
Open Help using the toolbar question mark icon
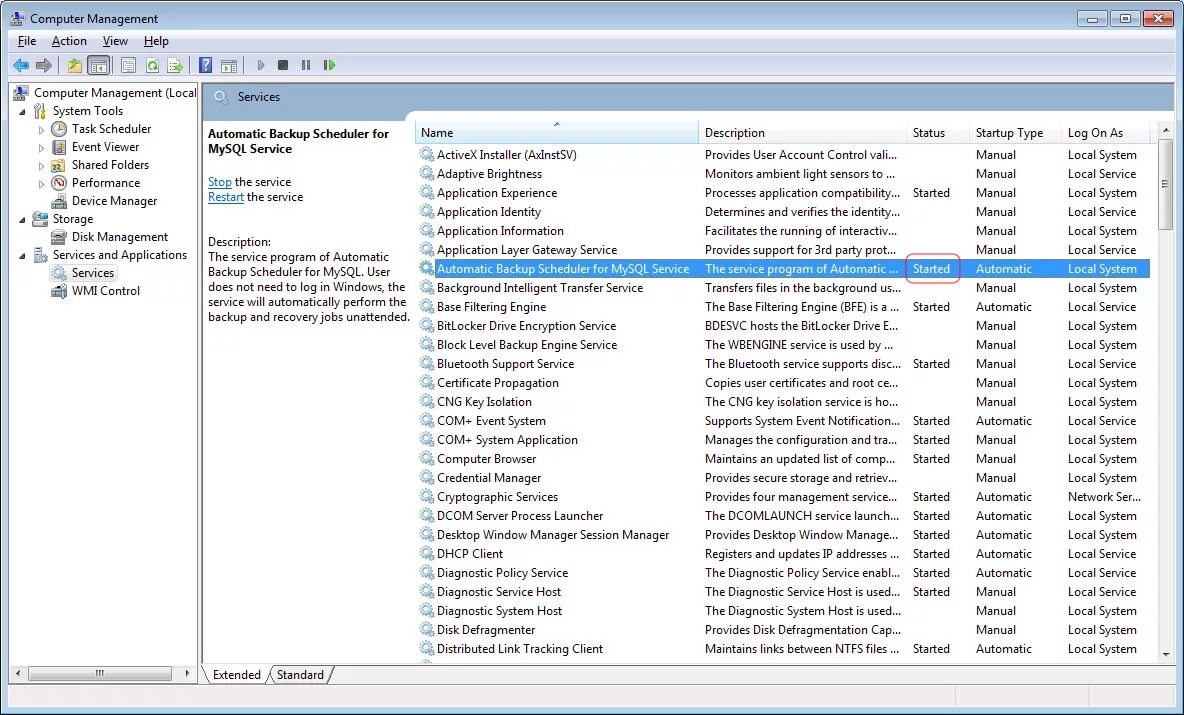[x=204, y=64]
